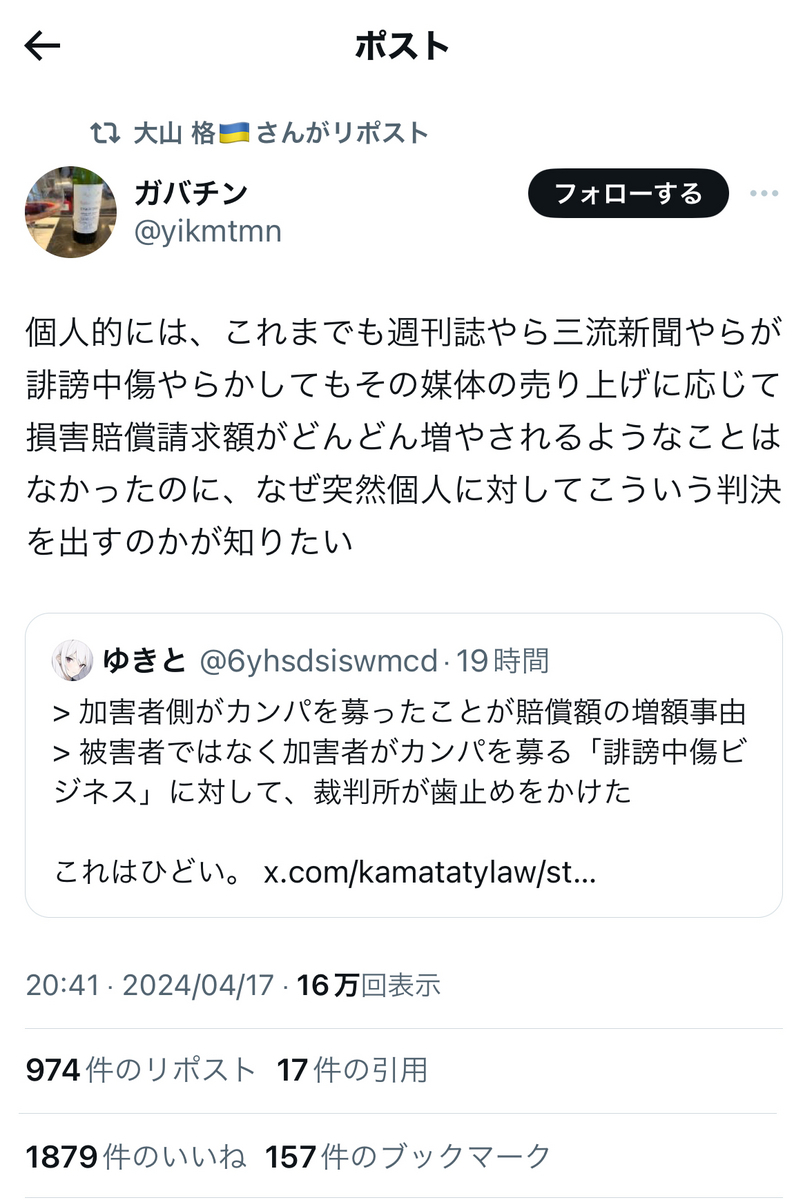View the 17件の引用 list
The image size is (794, 1200).
click(352, 1071)
